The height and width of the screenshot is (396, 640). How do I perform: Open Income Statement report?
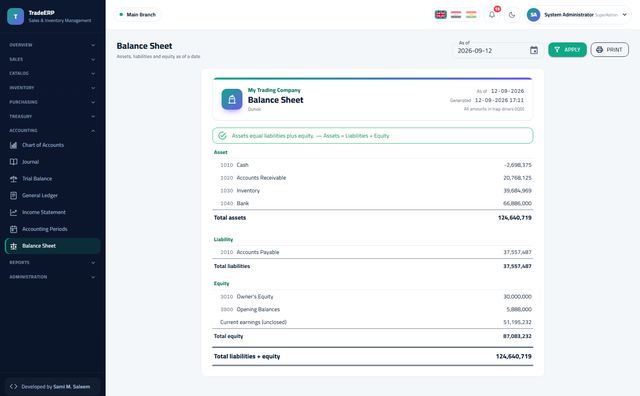(52, 212)
